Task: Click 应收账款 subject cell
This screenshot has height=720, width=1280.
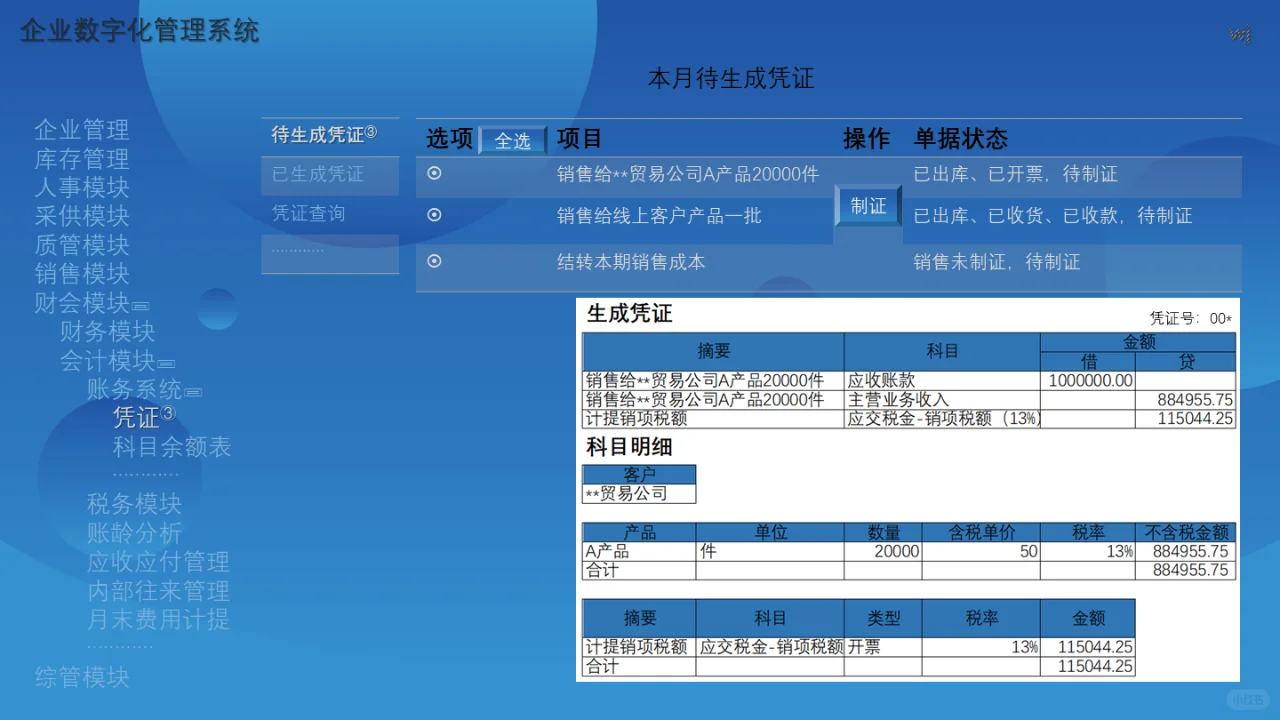Action: [x=942, y=381]
